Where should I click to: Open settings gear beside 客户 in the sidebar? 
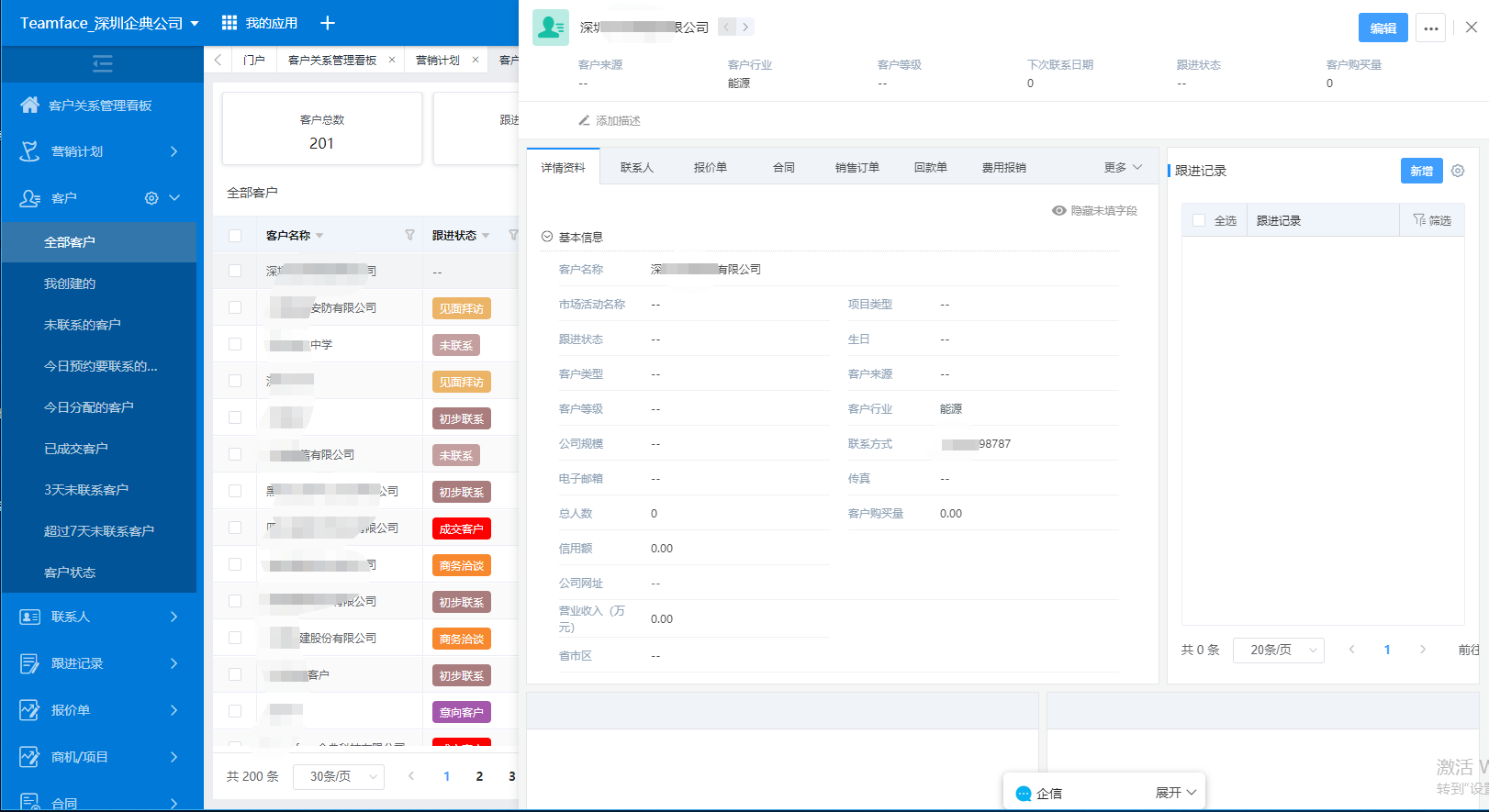point(151,198)
